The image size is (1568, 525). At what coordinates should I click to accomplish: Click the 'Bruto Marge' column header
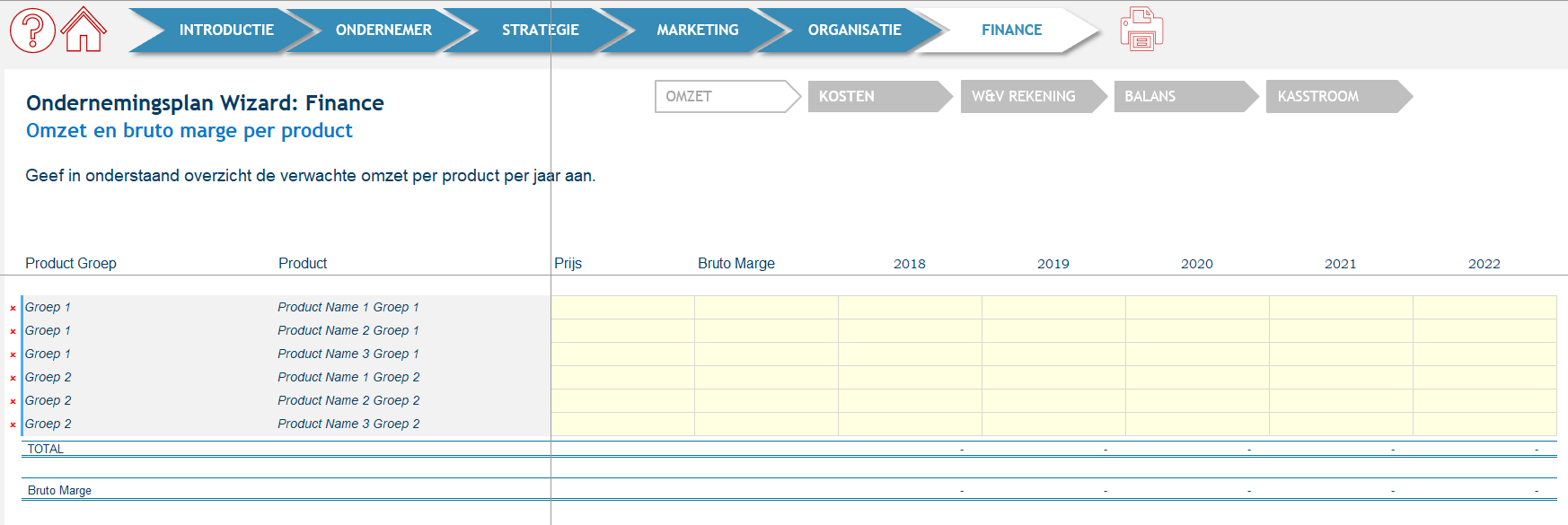click(736, 263)
